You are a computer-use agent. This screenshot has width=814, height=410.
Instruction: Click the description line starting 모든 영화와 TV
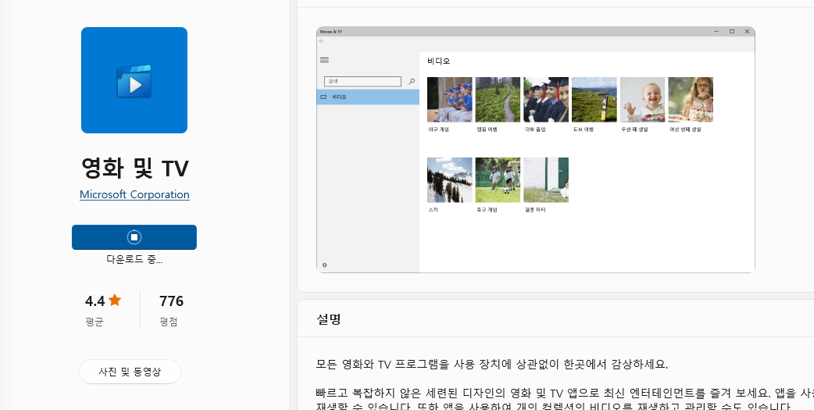492,364
